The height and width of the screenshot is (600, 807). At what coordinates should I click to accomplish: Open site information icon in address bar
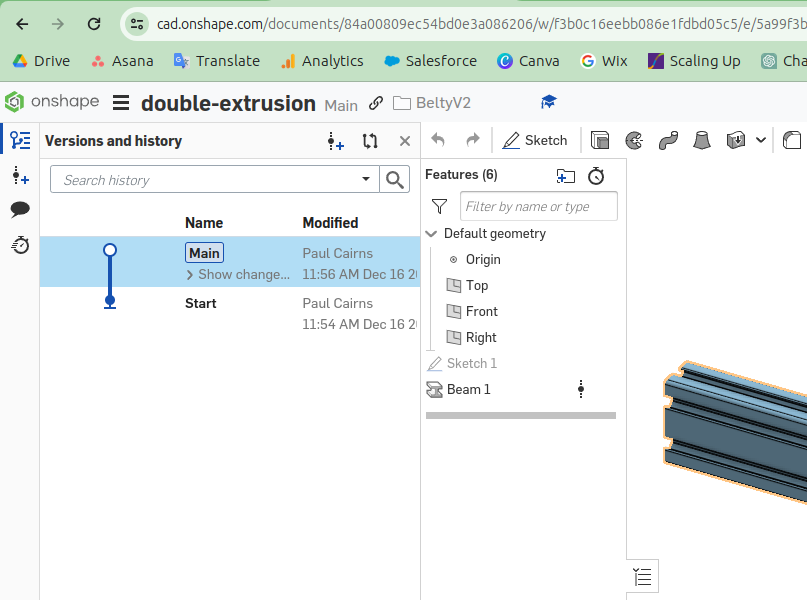137,24
